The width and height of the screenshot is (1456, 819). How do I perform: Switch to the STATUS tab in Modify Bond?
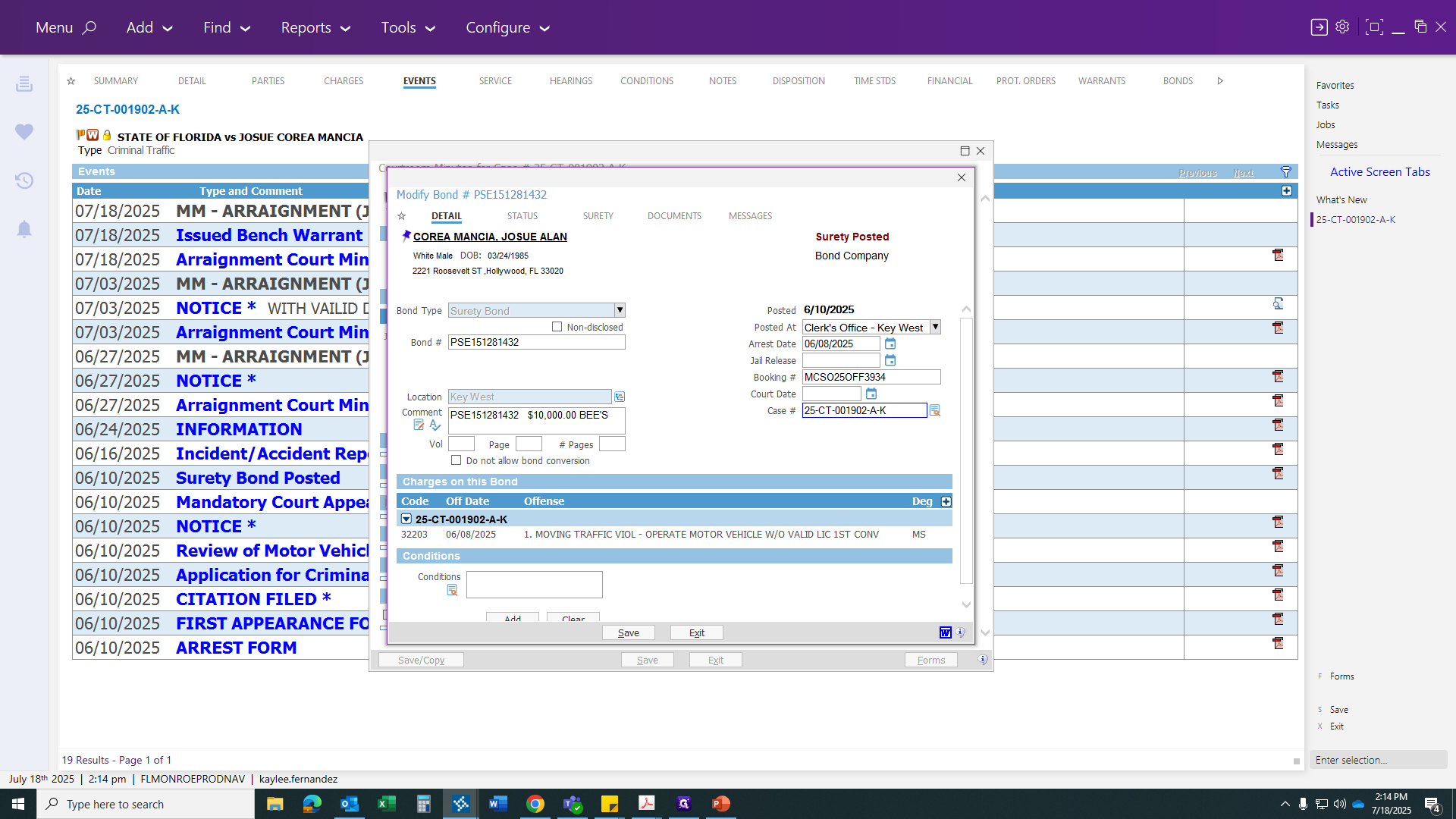click(522, 216)
